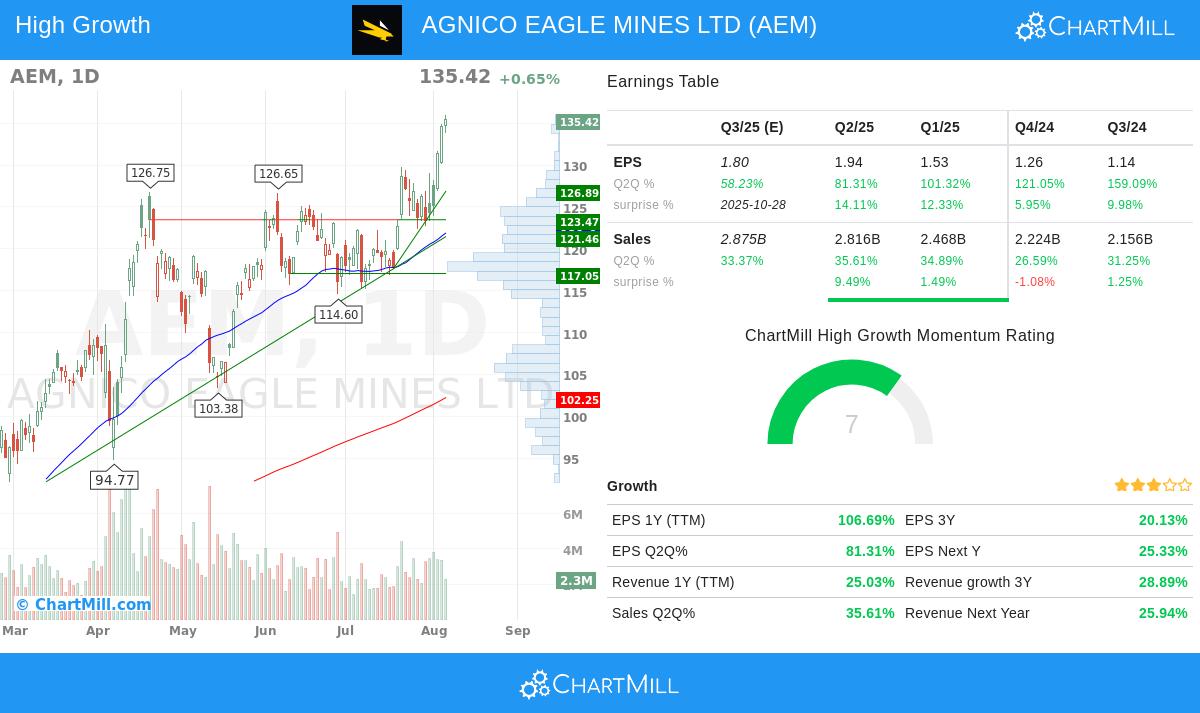
Task: Click the 126.89 price level tag
Action: [578, 193]
